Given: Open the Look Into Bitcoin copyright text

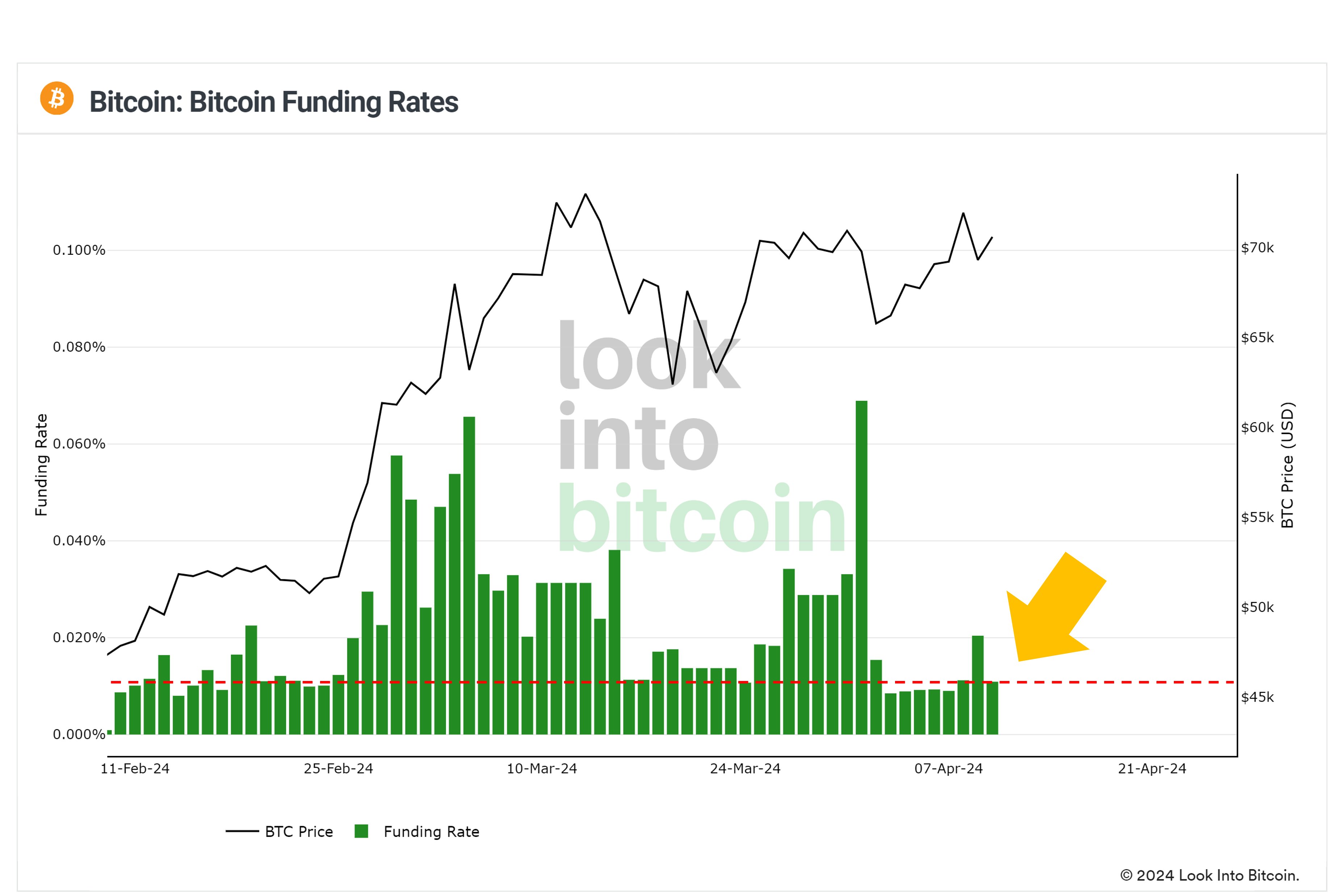Looking at the screenshot, I should 1209,875.
